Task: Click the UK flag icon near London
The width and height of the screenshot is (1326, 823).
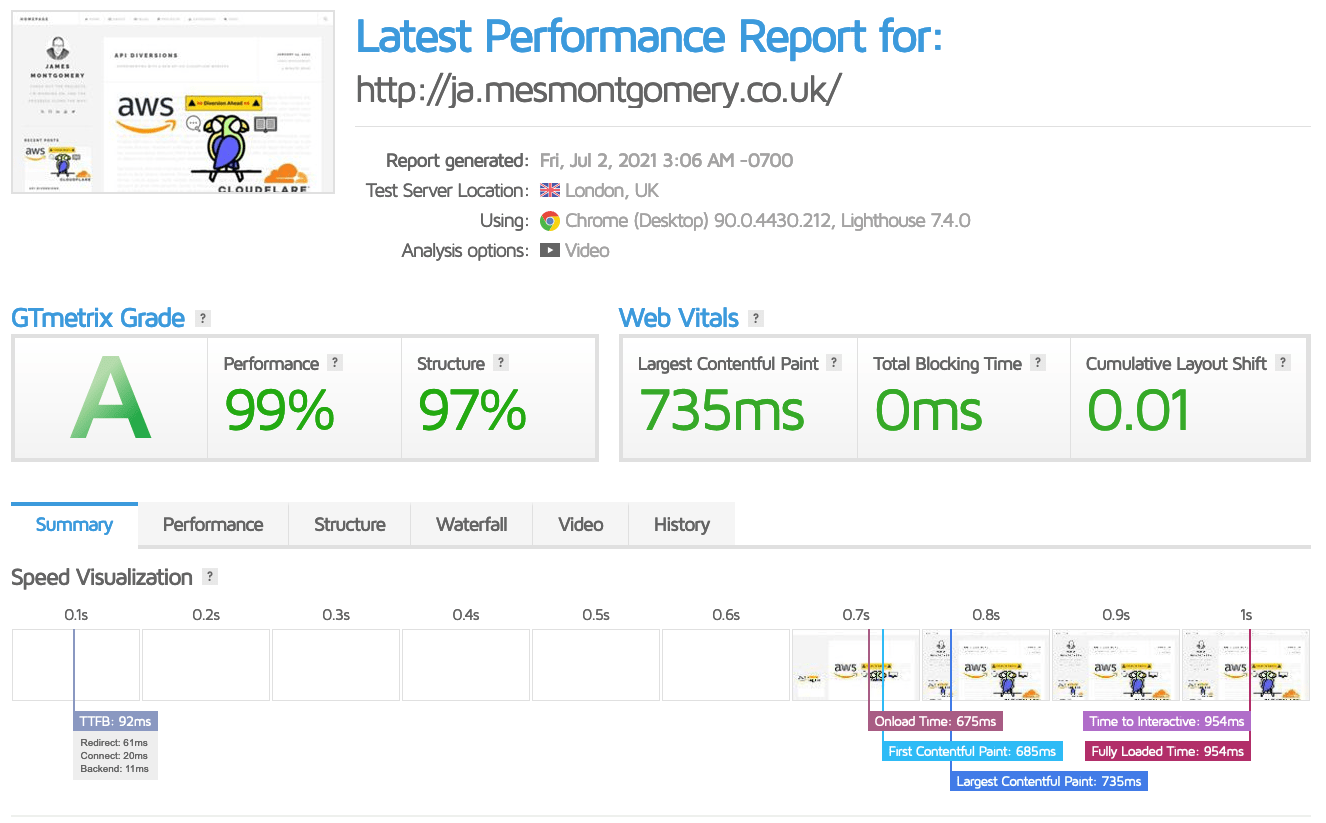Action: click(x=548, y=189)
